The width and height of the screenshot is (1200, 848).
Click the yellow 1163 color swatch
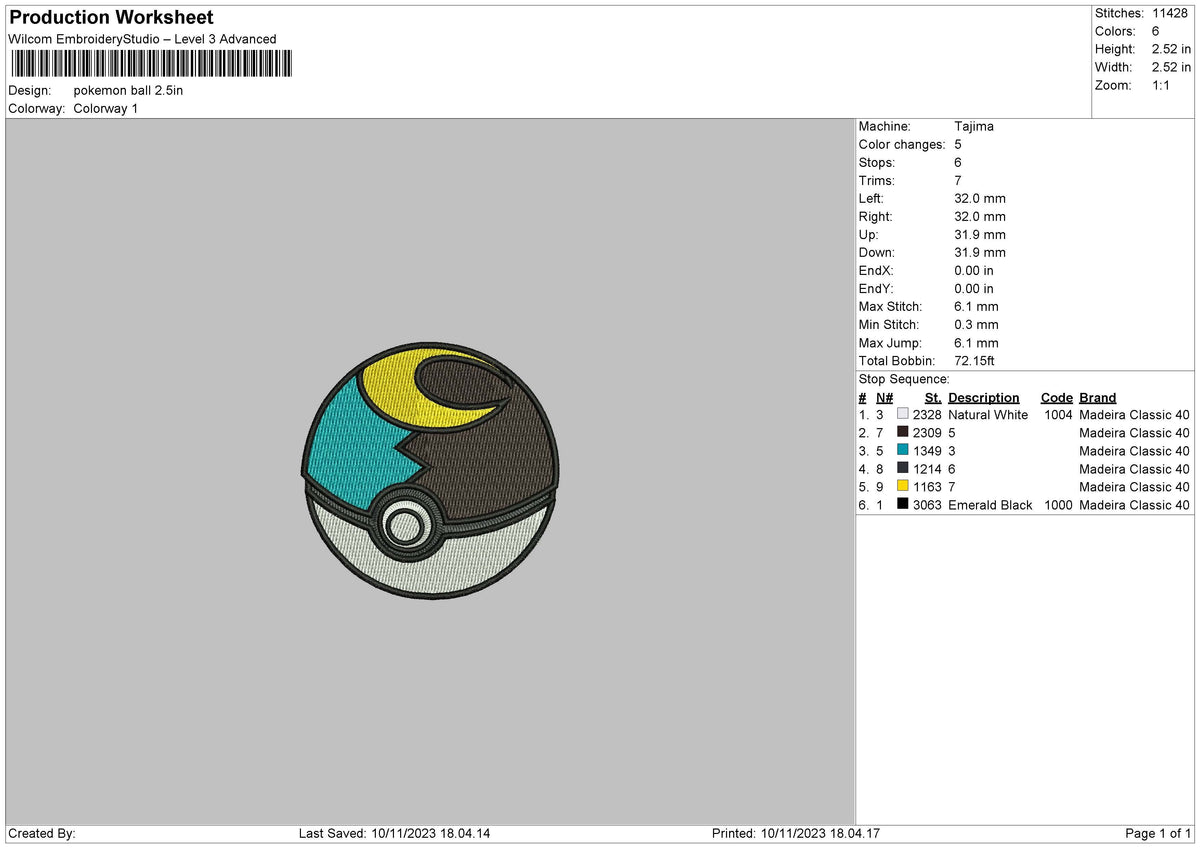tap(903, 486)
